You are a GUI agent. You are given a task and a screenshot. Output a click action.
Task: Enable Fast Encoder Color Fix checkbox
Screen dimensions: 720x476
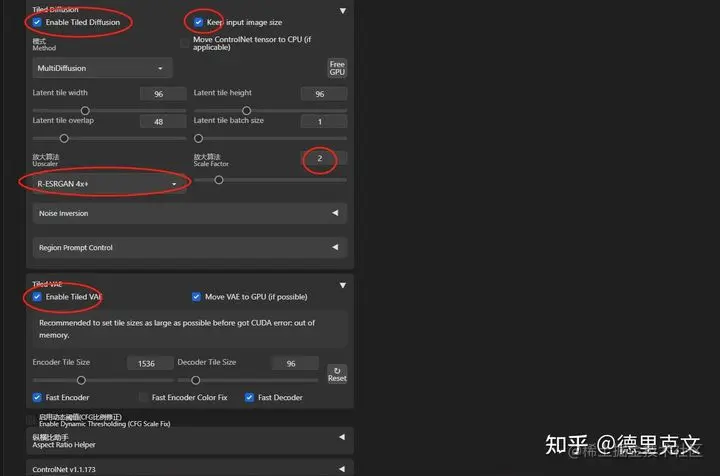click(x=143, y=398)
